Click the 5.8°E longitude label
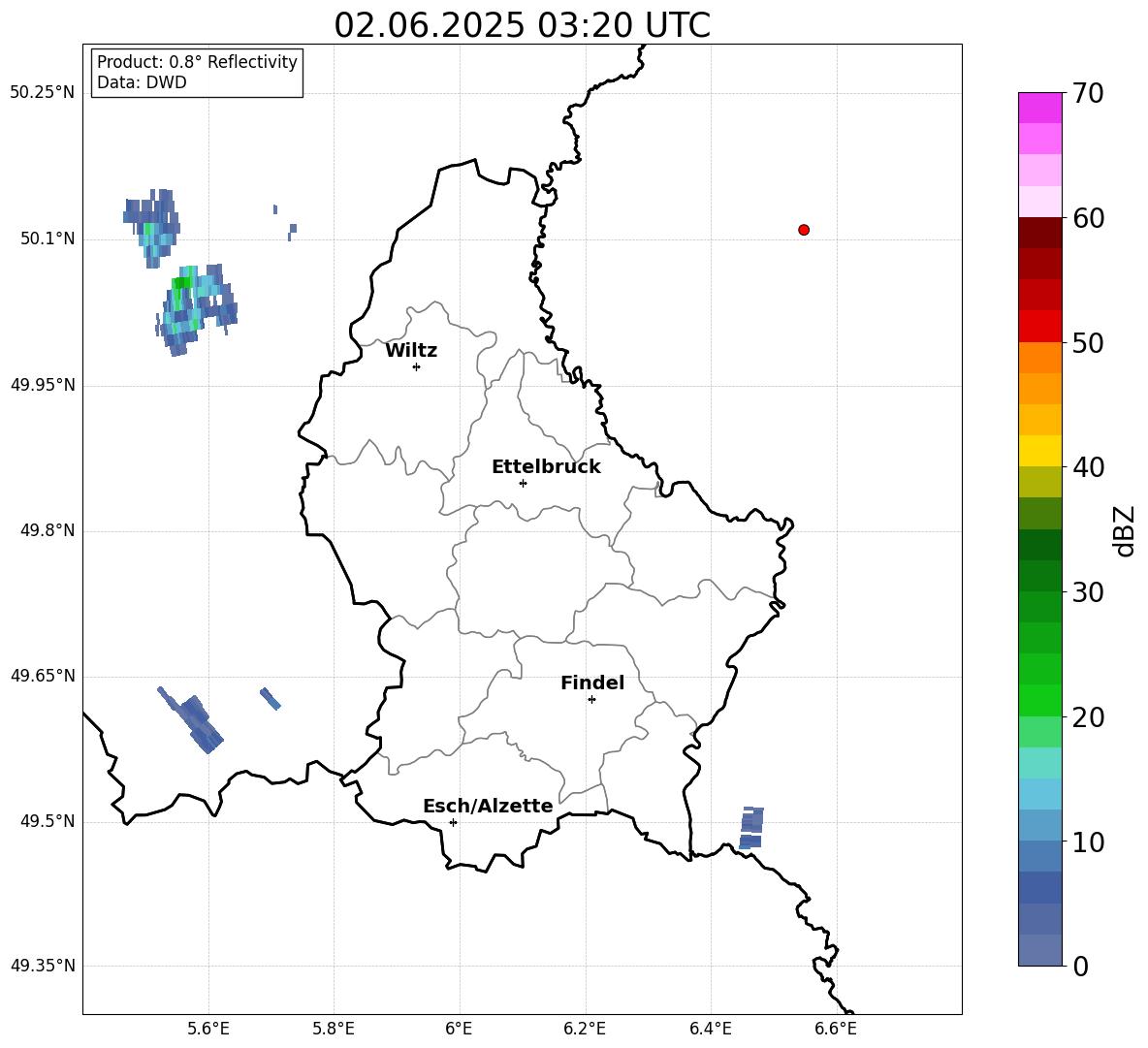This screenshot has width=1148, height=1048. [x=334, y=1029]
